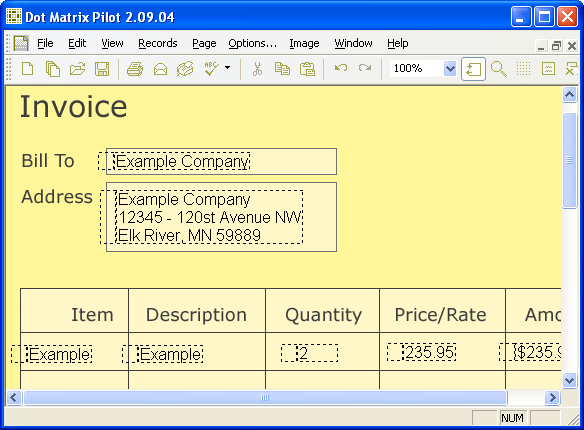Save the document with the floppy icon
The width and height of the screenshot is (584, 430).
pyautogui.click(x=102, y=69)
